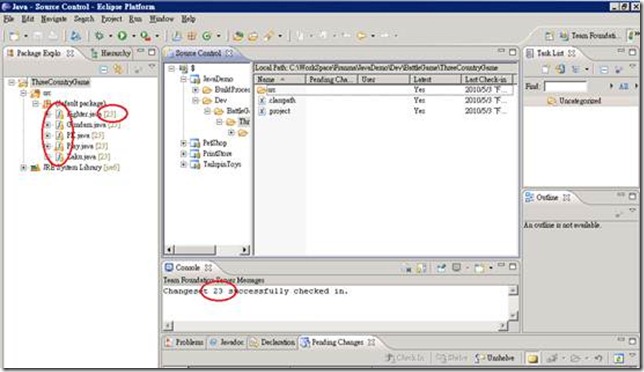Collapse All in Package Explorer toolbar
Image resolution: width=644 pixels, height=372 pixels.
click(x=104, y=69)
